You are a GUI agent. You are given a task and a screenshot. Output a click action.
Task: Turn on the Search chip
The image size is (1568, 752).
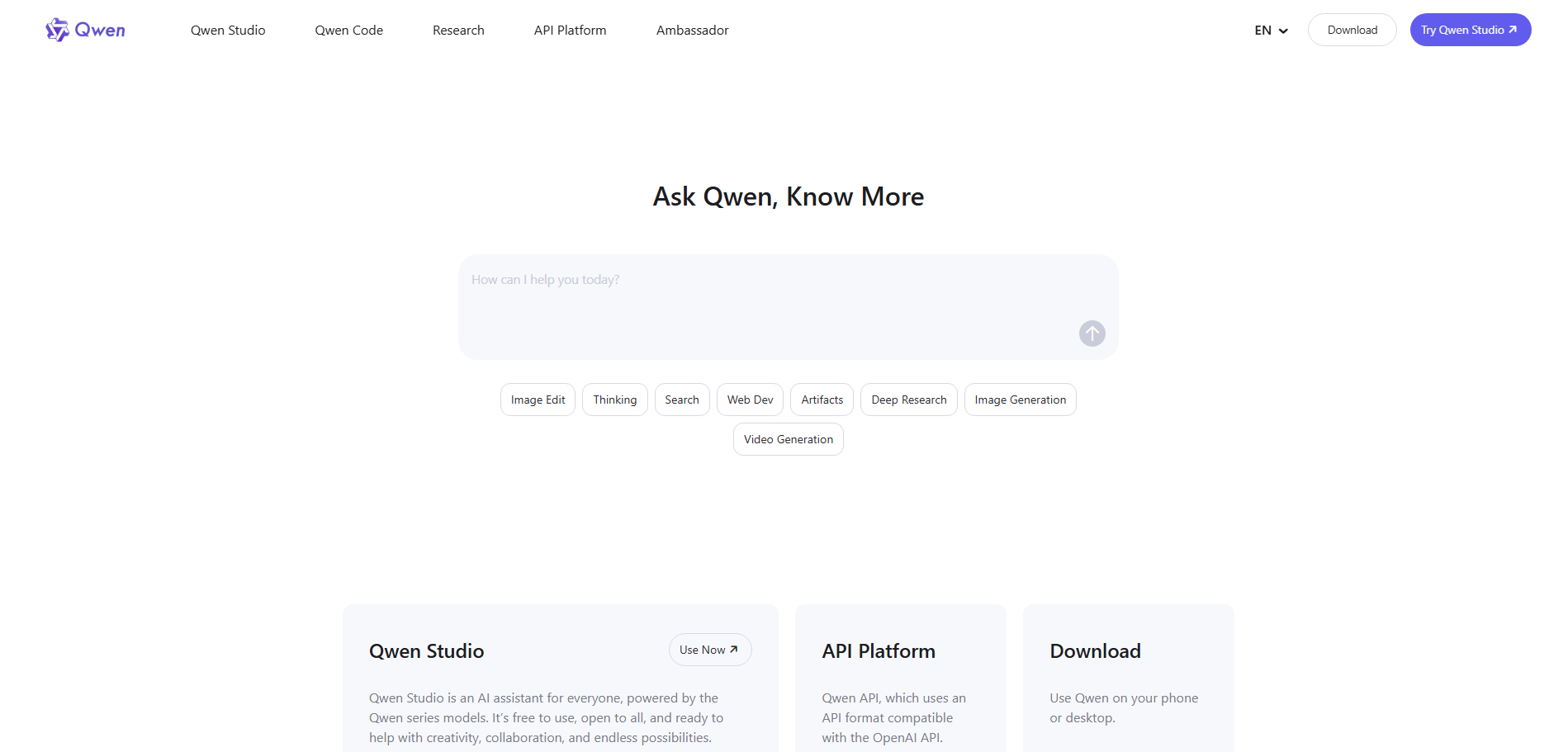pyautogui.click(x=682, y=400)
